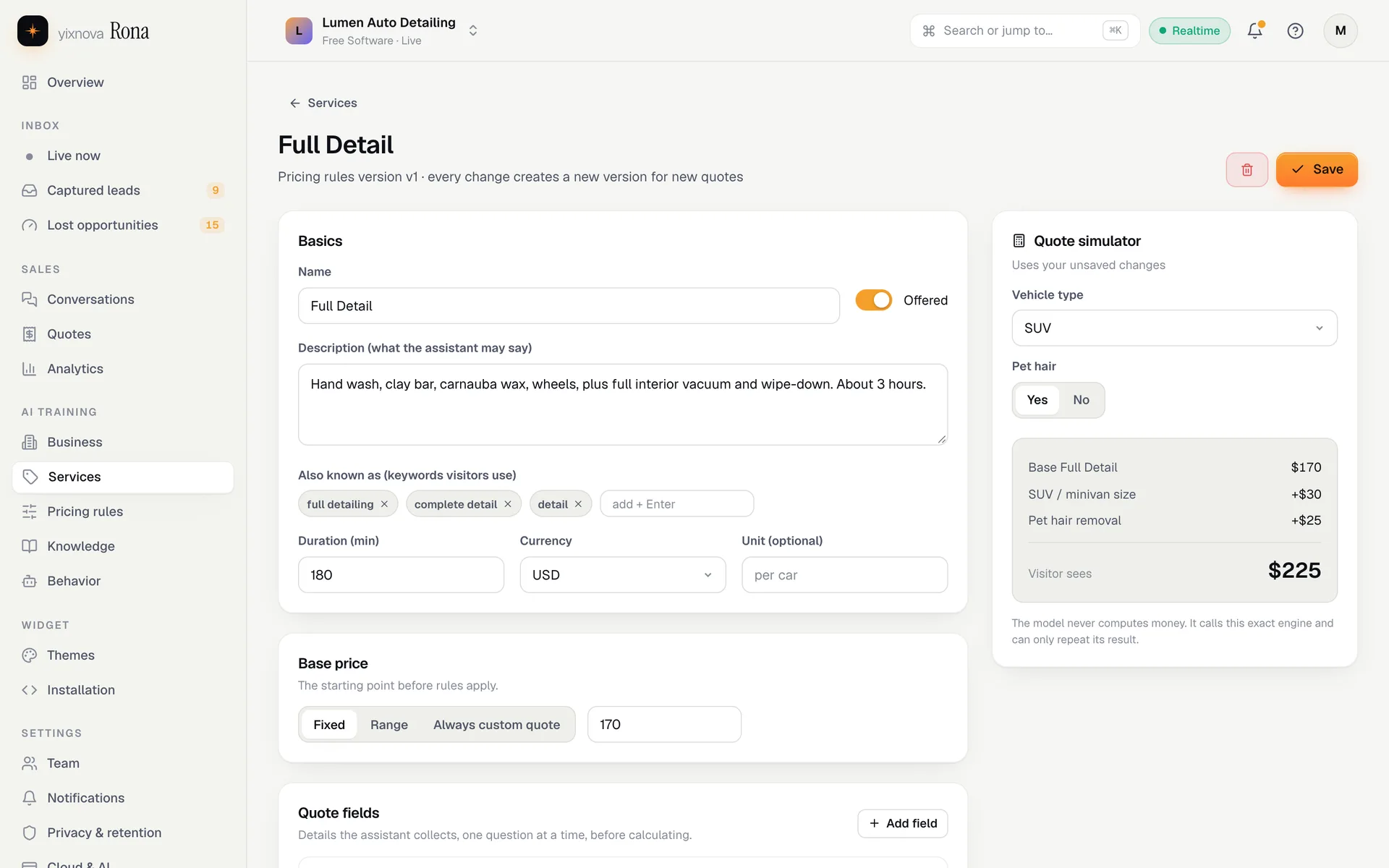Click the Search or jump to field
This screenshot has height=868, width=1389.
point(1024,30)
